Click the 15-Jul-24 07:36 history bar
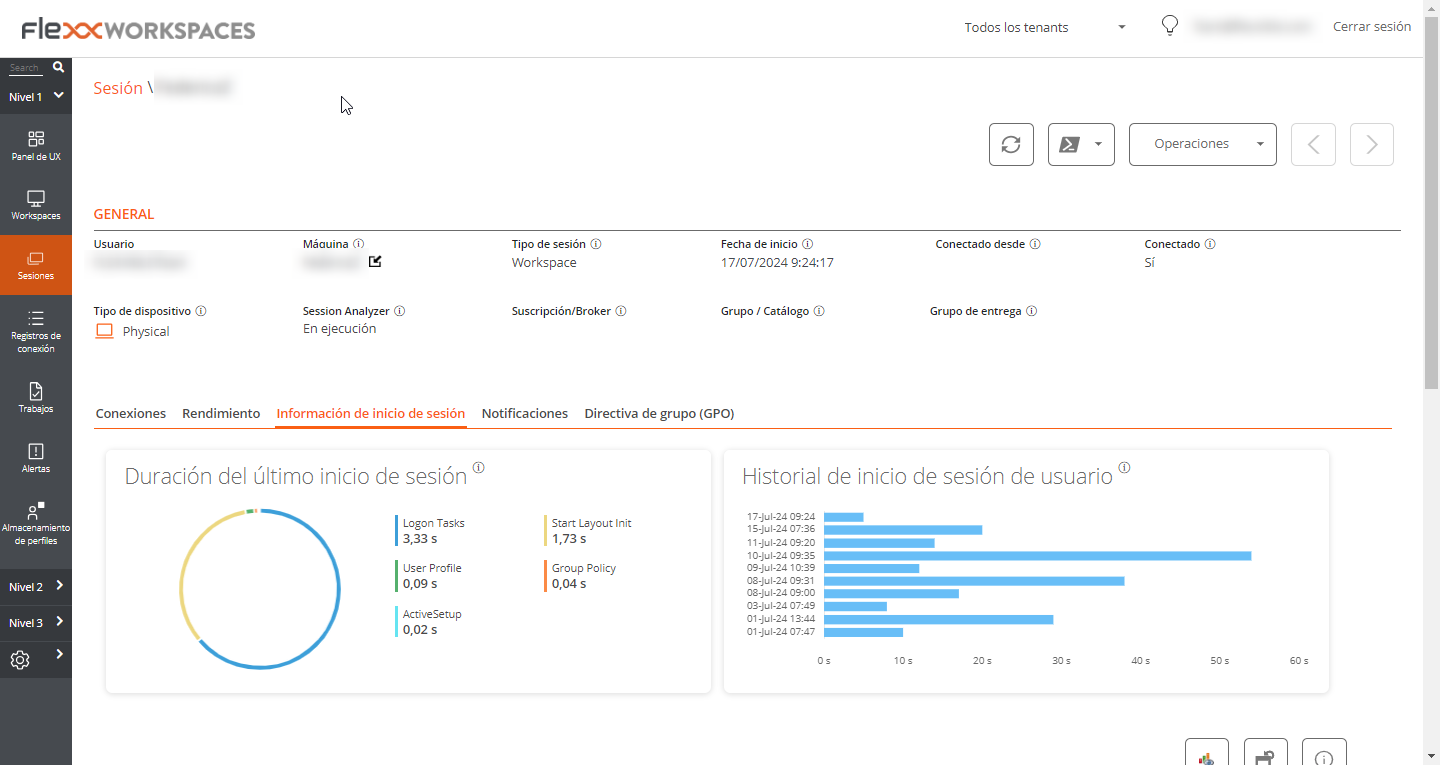Image resolution: width=1440 pixels, height=765 pixels. (903, 530)
